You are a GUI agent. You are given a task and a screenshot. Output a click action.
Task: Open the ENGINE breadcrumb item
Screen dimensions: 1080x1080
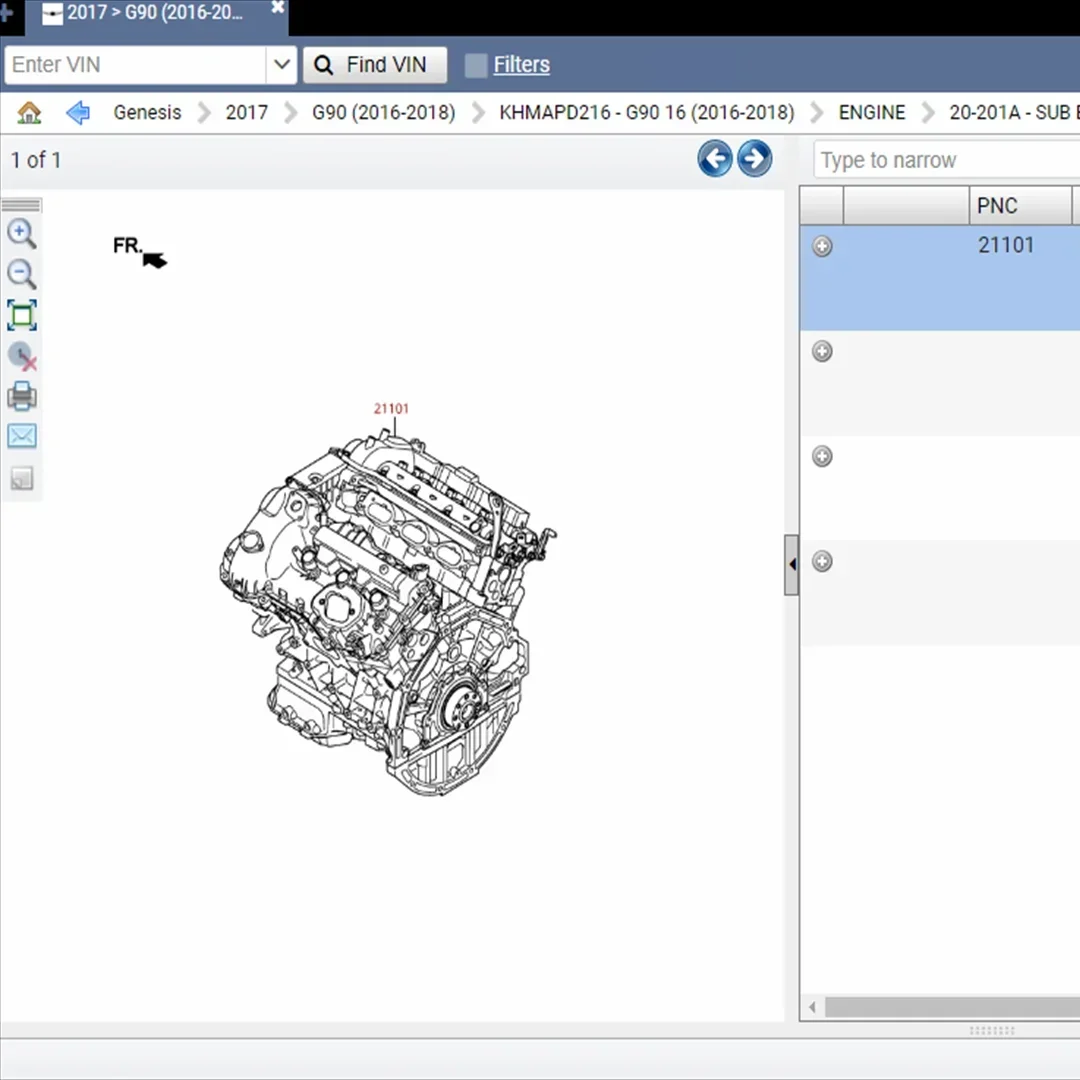(872, 112)
